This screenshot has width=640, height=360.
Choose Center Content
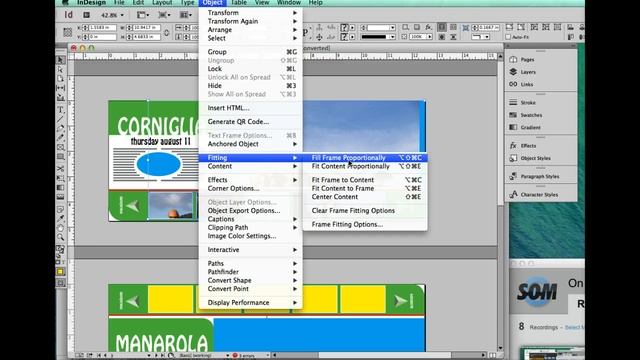(x=365, y=197)
